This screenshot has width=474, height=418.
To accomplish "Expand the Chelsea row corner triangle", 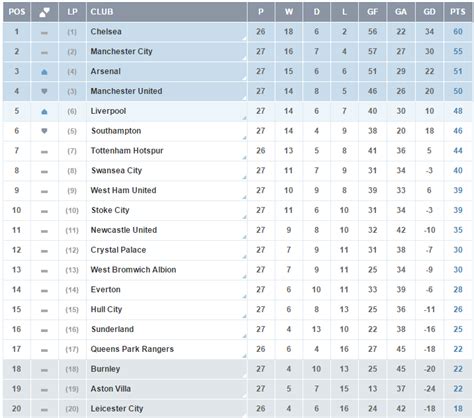I will [245, 38].
